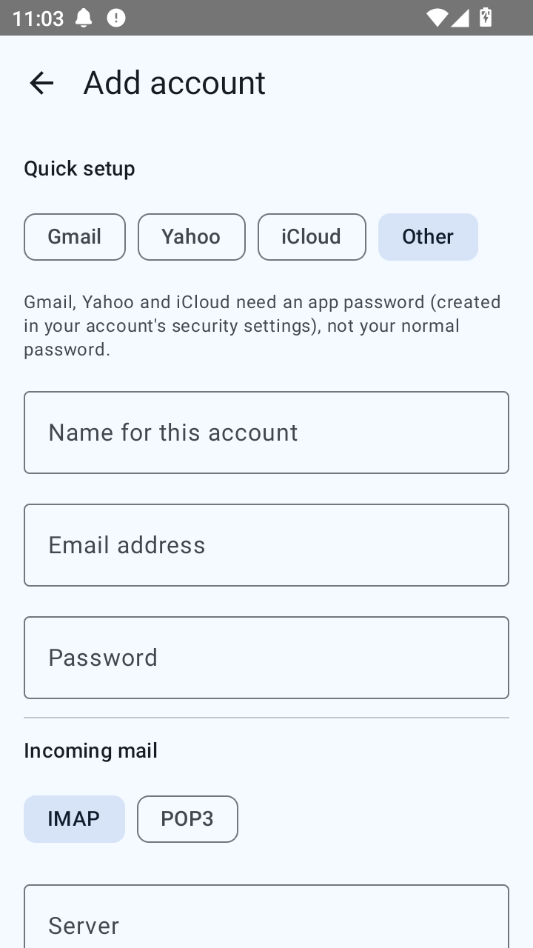Tap the Add account page title

click(174, 83)
